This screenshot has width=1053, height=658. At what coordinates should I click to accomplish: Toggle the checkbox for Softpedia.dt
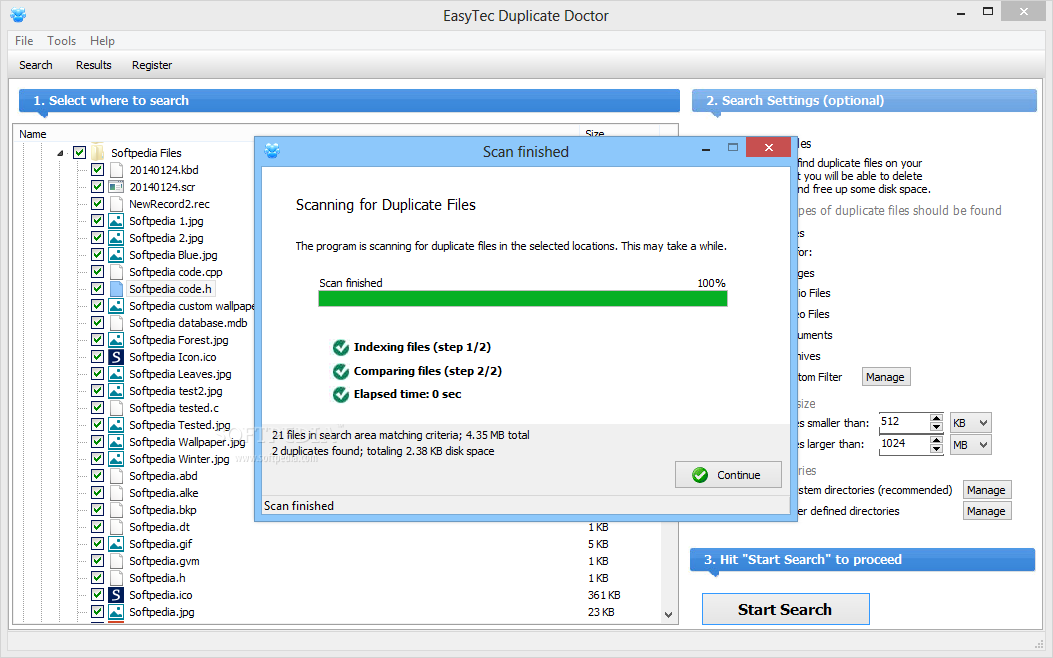tap(97, 527)
